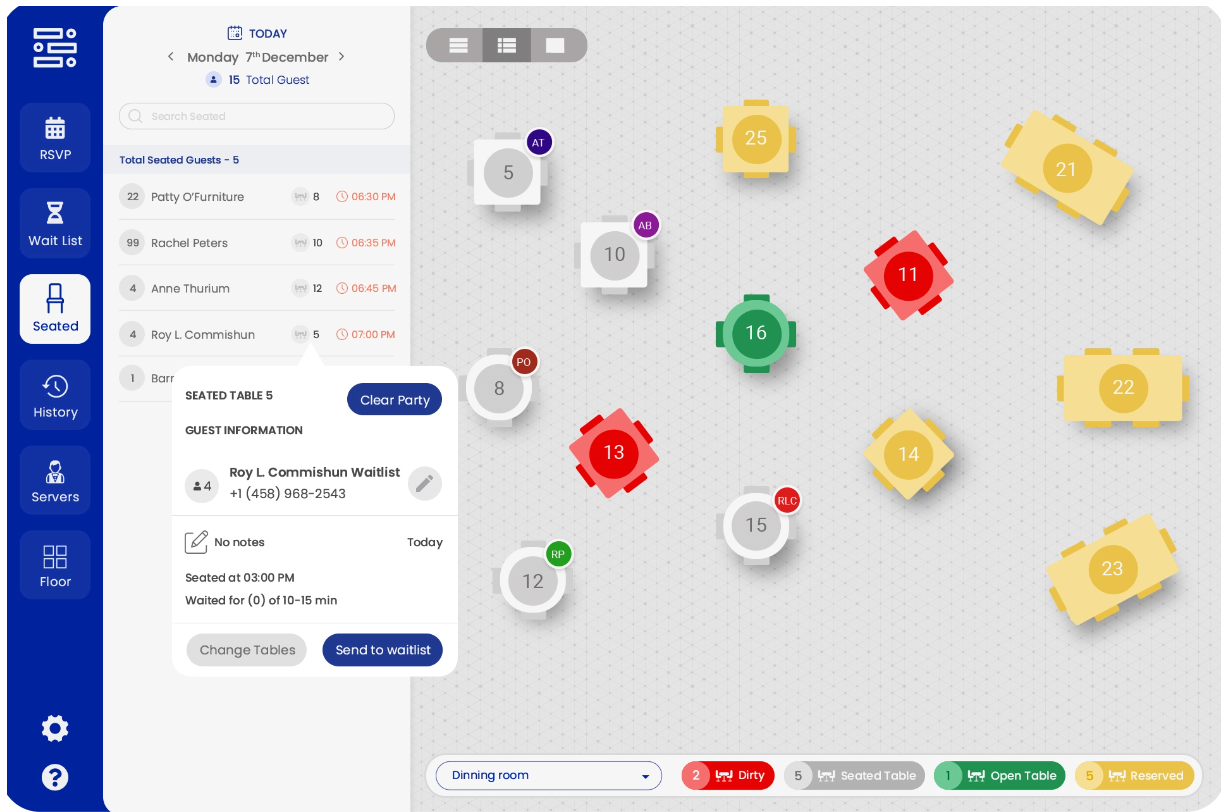
Task: Select seated table 8
Action: (499, 387)
